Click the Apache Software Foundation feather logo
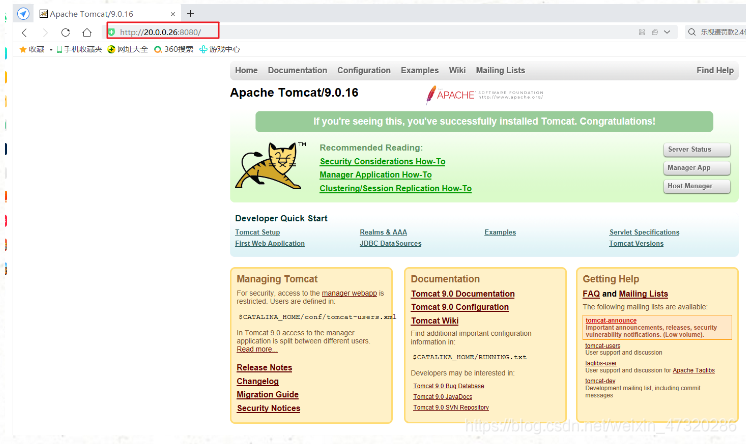 pos(484,94)
